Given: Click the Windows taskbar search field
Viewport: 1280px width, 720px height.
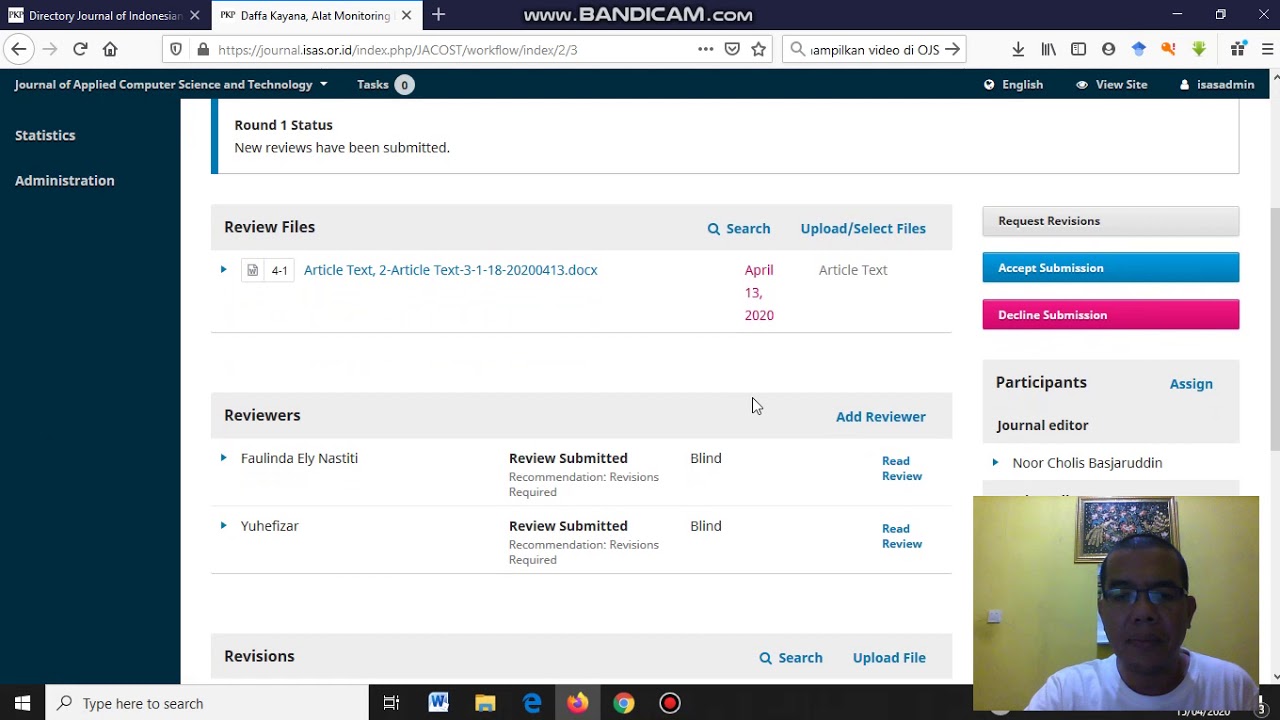Looking at the screenshot, I should tap(207, 703).
